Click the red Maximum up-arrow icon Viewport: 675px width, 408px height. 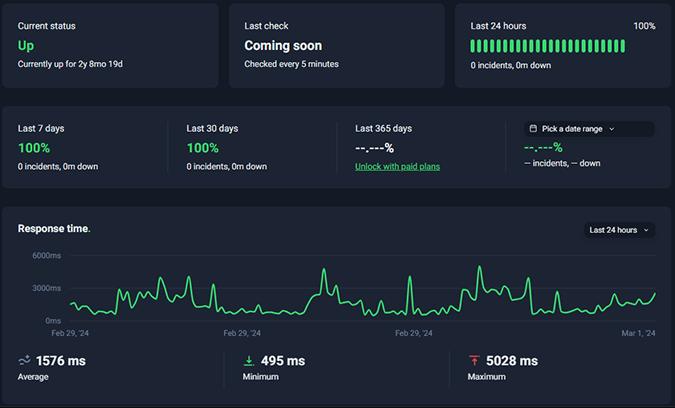(x=474, y=360)
